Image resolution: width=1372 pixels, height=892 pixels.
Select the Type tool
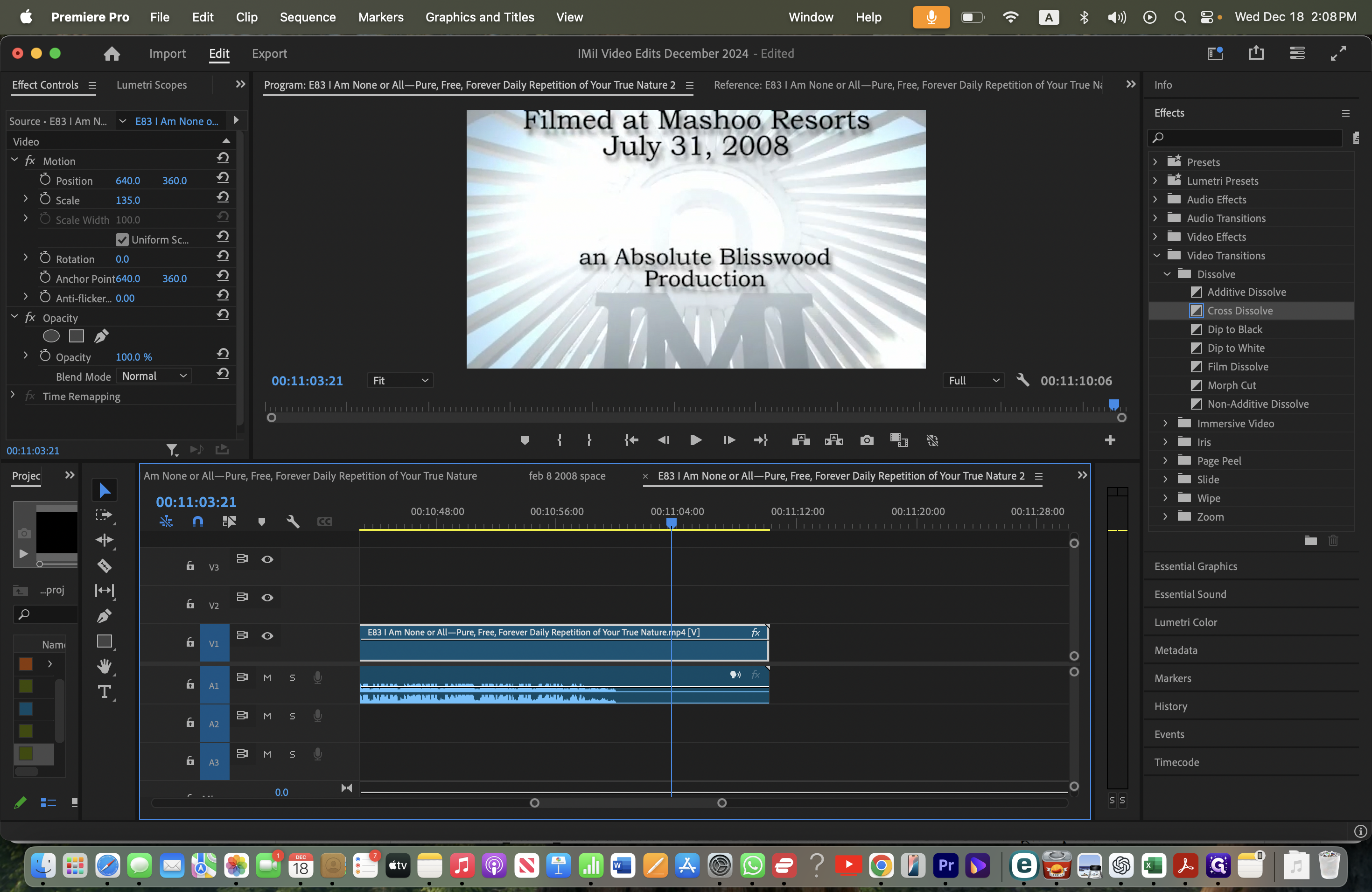105,691
